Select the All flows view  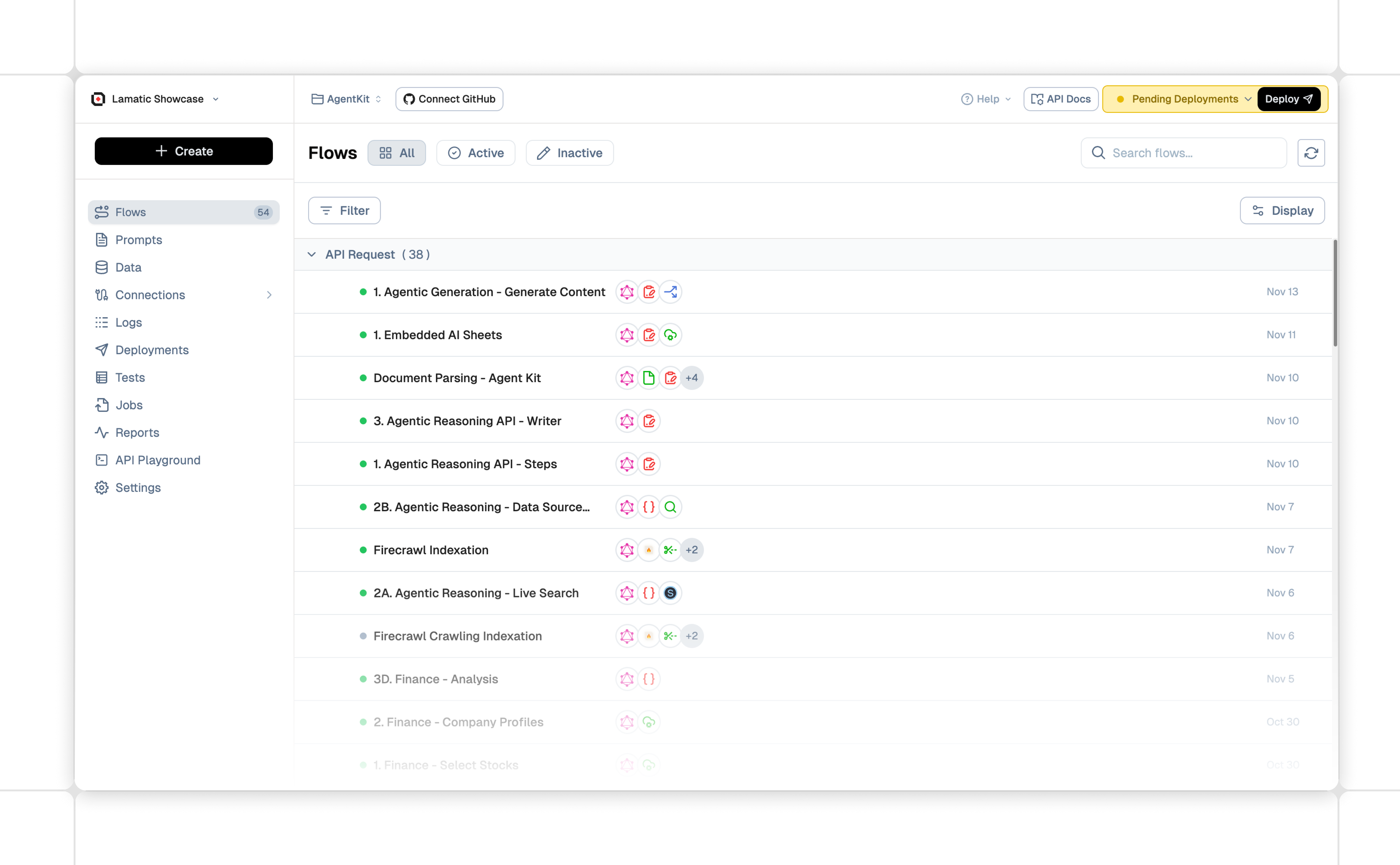point(396,153)
